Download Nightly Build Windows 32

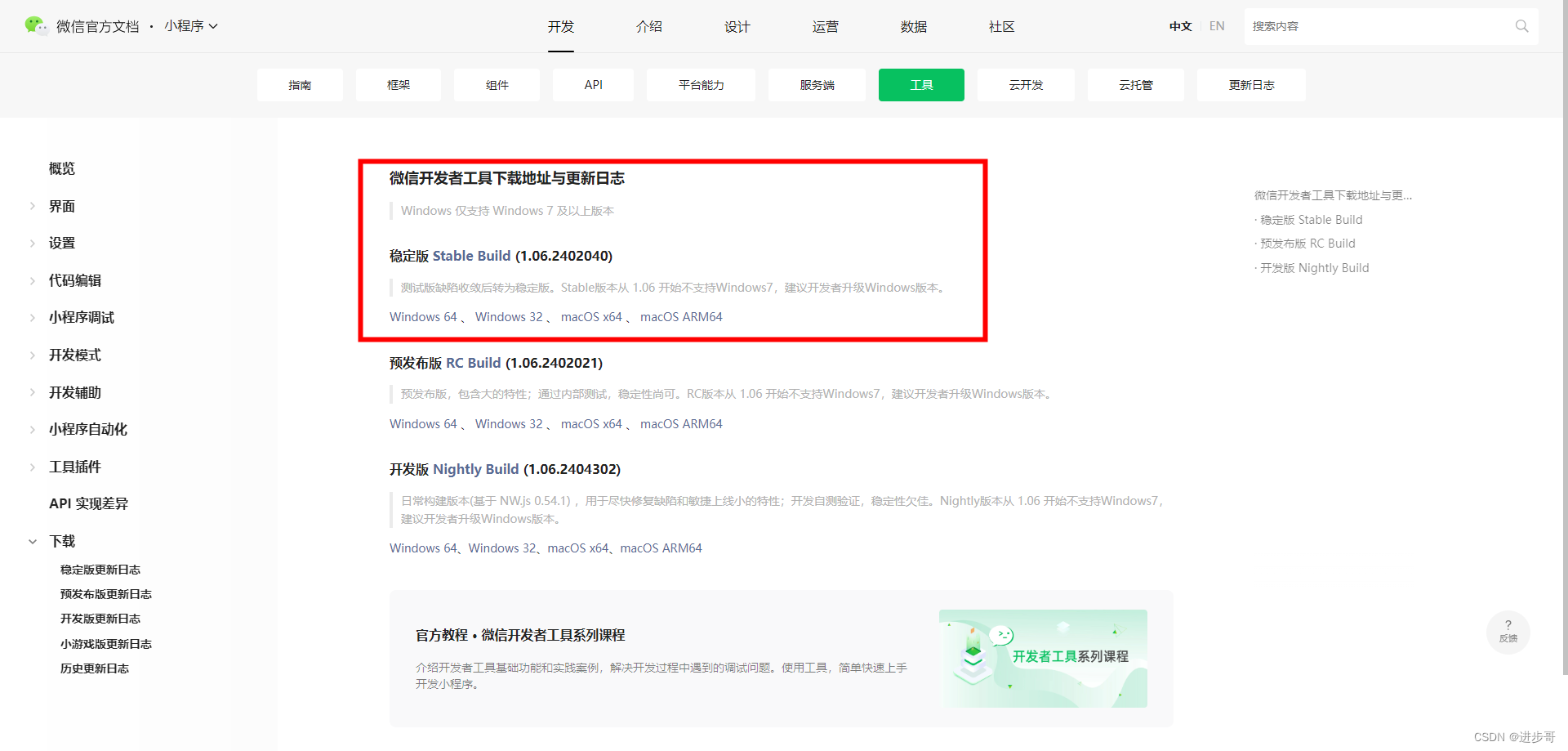(x=502, y=548)
